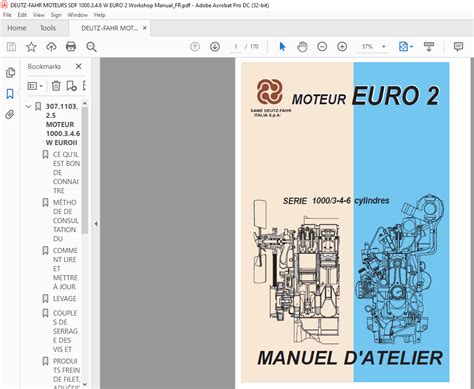This screenshot has width=474, height=389.
Task: Click the scrolling mode download icon
Action: [429, 47]
